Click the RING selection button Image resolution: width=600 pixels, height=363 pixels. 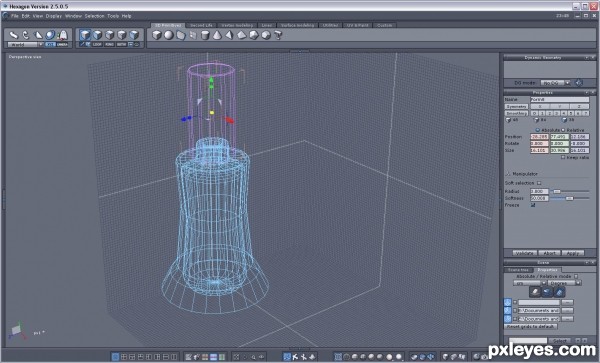point(109,44)
